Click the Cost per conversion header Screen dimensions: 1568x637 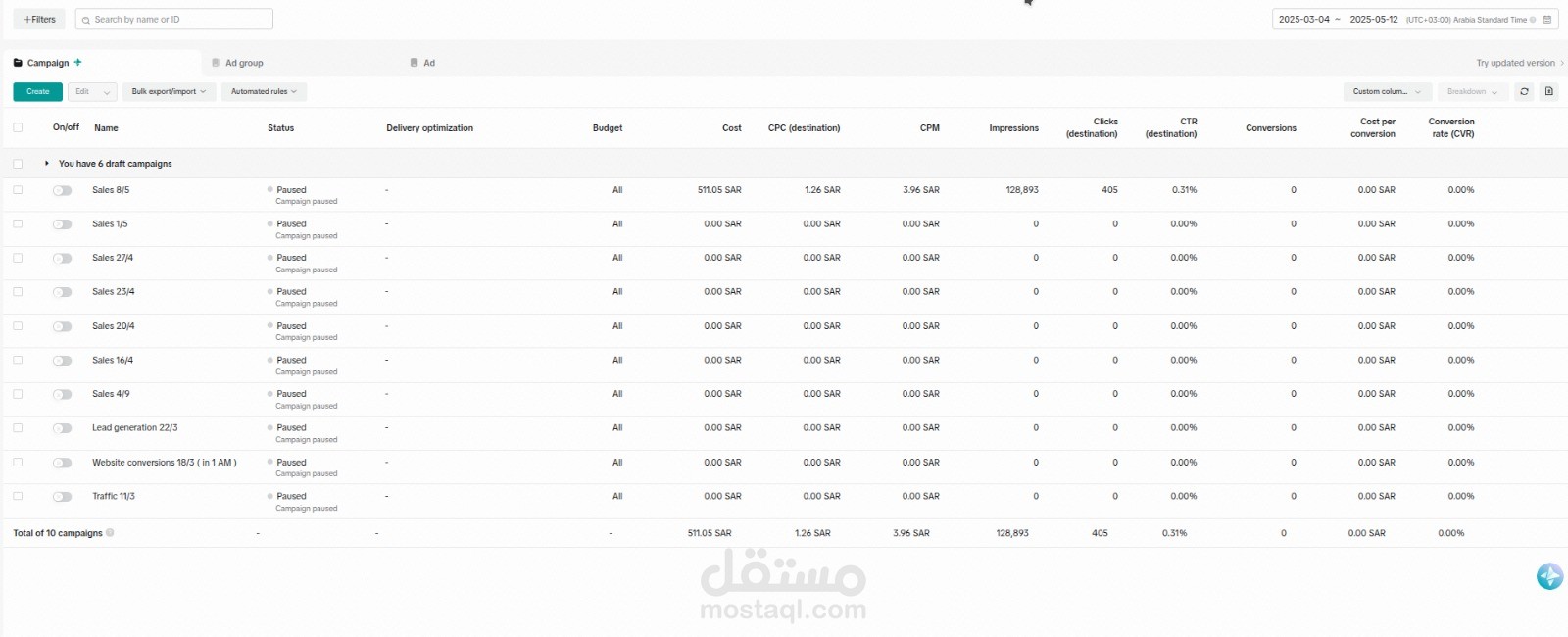point(1373,127)
